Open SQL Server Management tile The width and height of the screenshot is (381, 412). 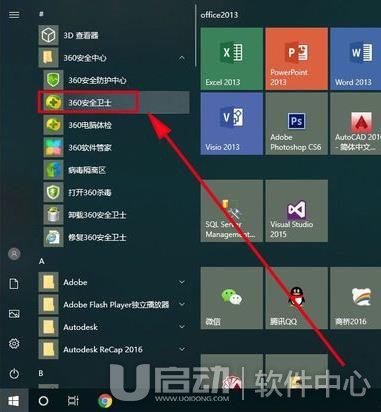(x=232, y=211)
